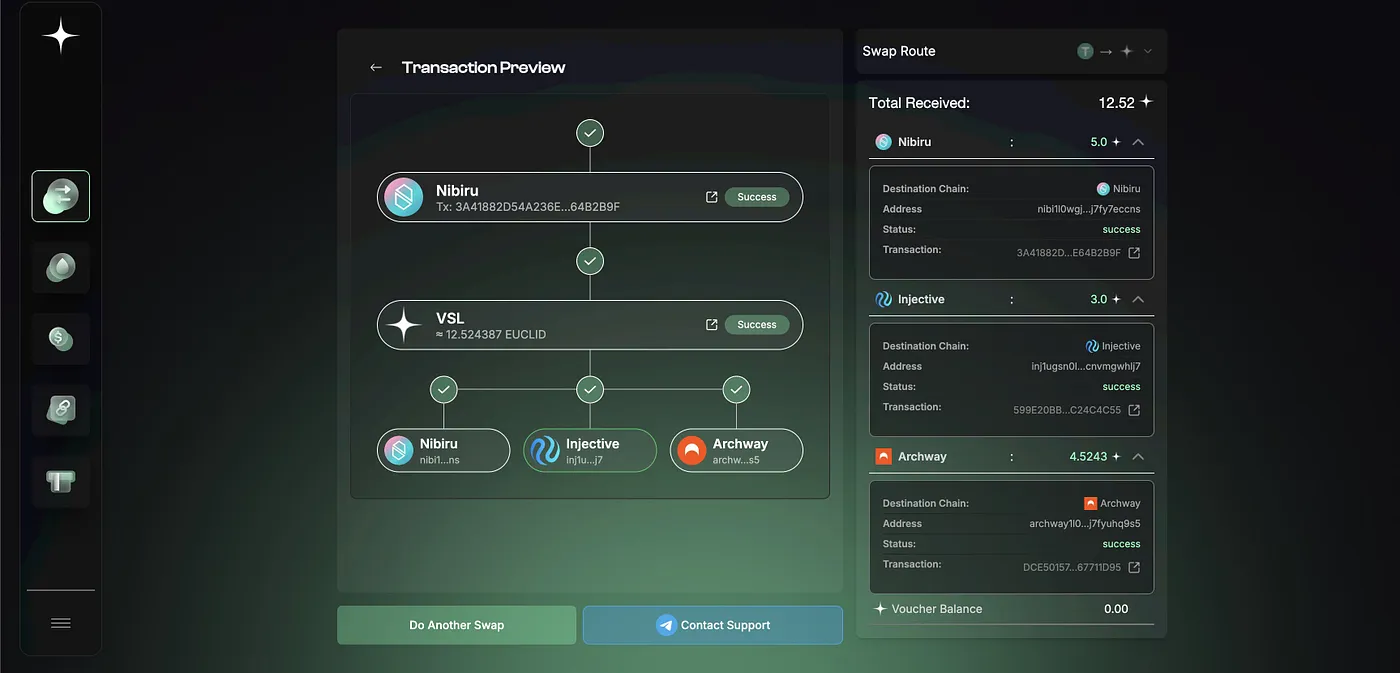The height and width of the screenshot is (673, 1400).
Task: Open the linked cards tool in sidebar
Action: click(x=60, y=410)
